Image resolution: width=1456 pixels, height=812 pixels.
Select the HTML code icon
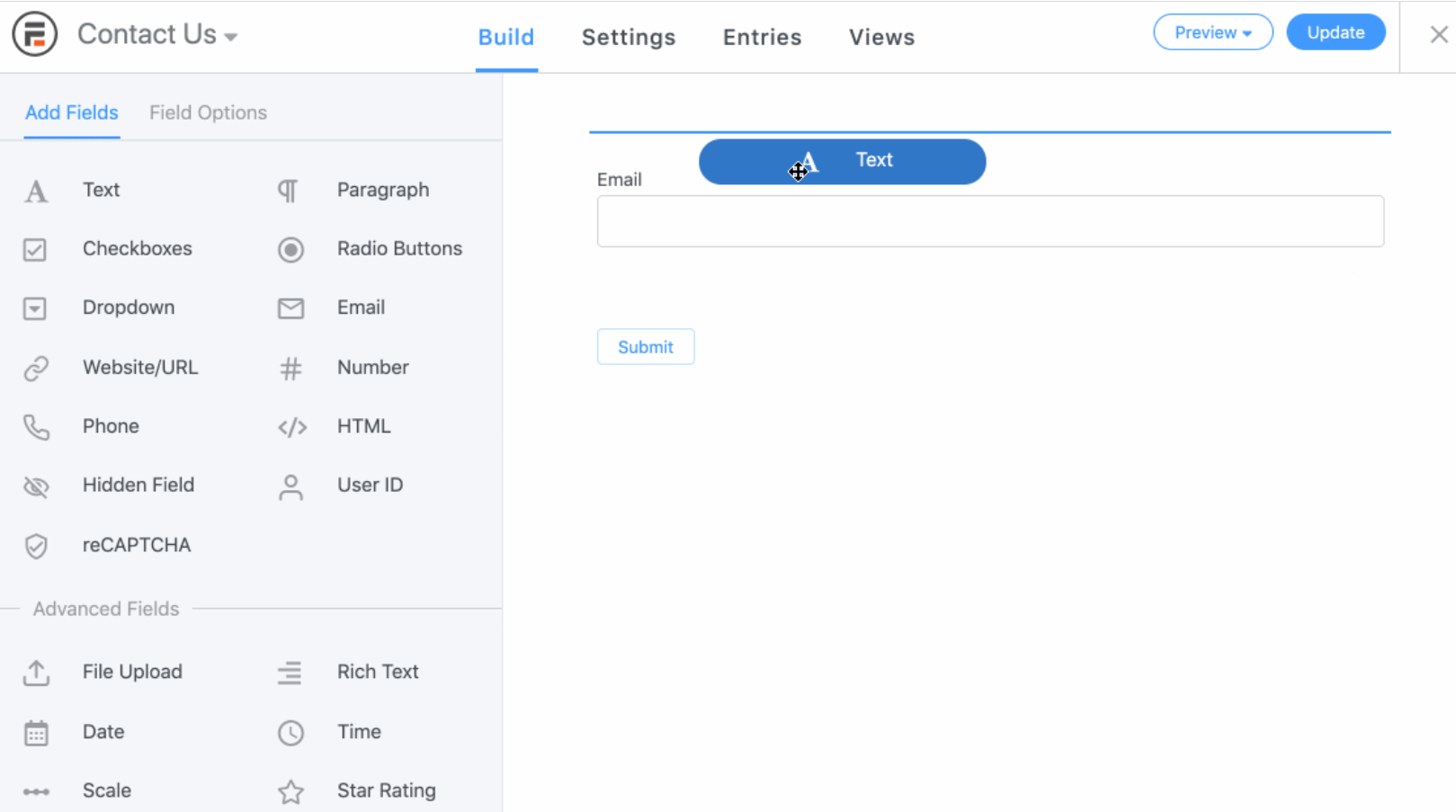click(x=292, y=427)
